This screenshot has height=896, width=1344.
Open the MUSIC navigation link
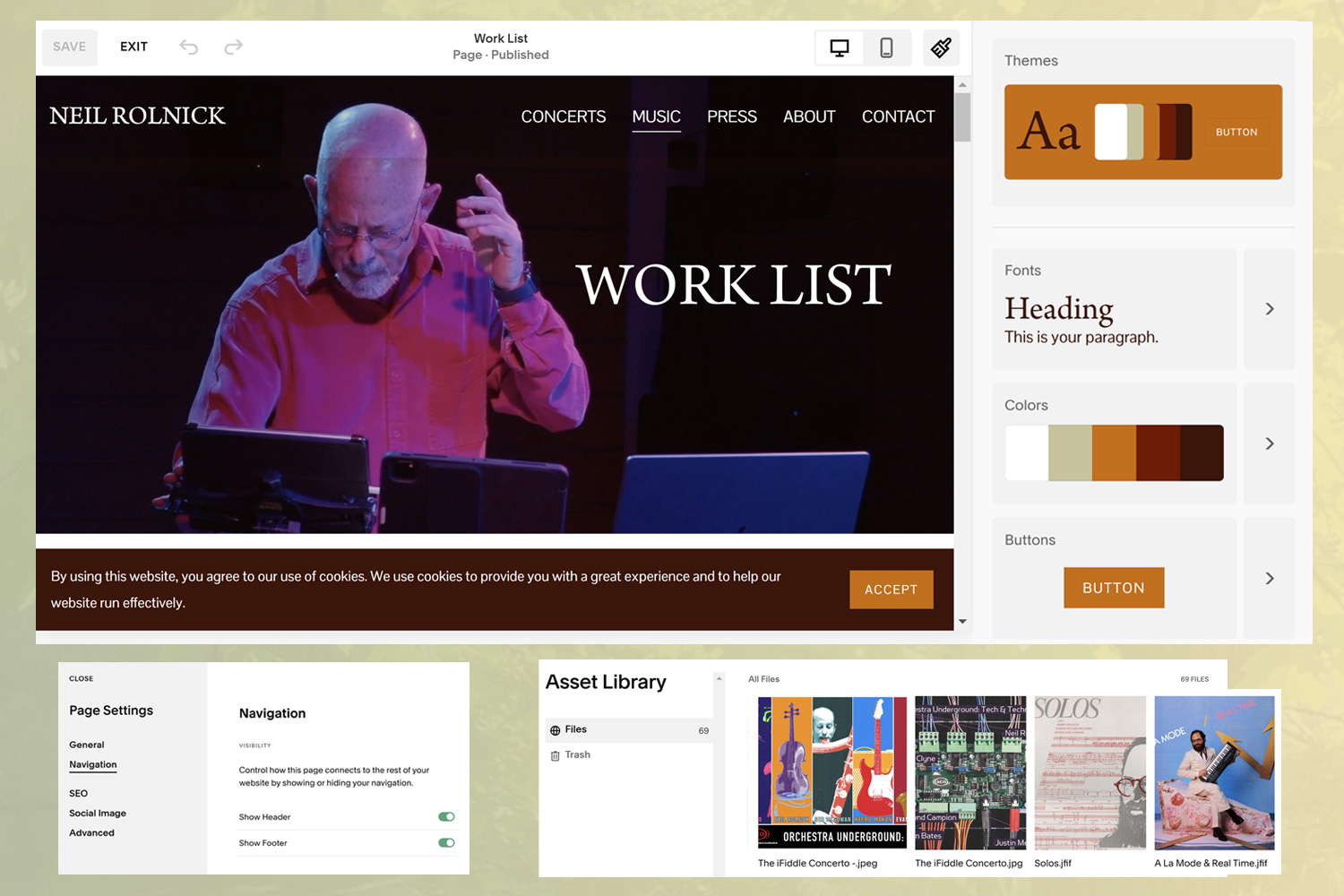pyautogui.click(x=656, y=116)
